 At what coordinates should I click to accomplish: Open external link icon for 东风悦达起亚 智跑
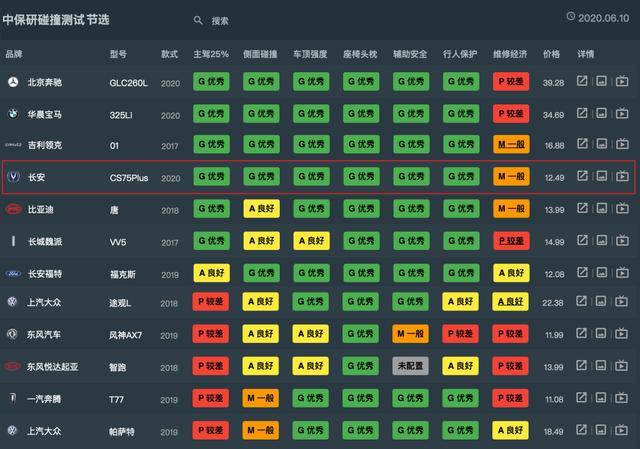581,365
